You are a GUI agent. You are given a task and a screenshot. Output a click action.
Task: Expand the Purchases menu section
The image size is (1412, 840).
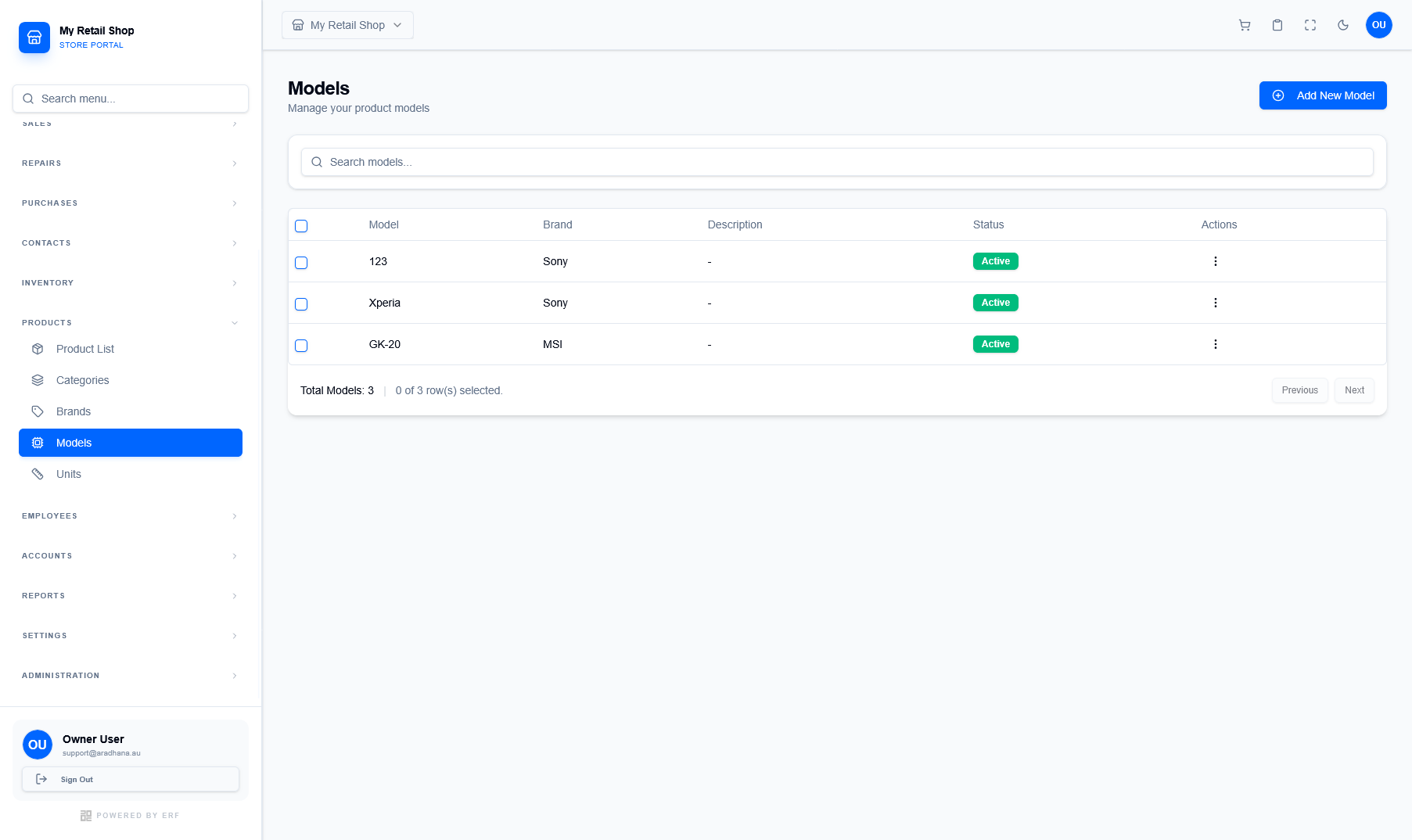(x=131, y=203)
